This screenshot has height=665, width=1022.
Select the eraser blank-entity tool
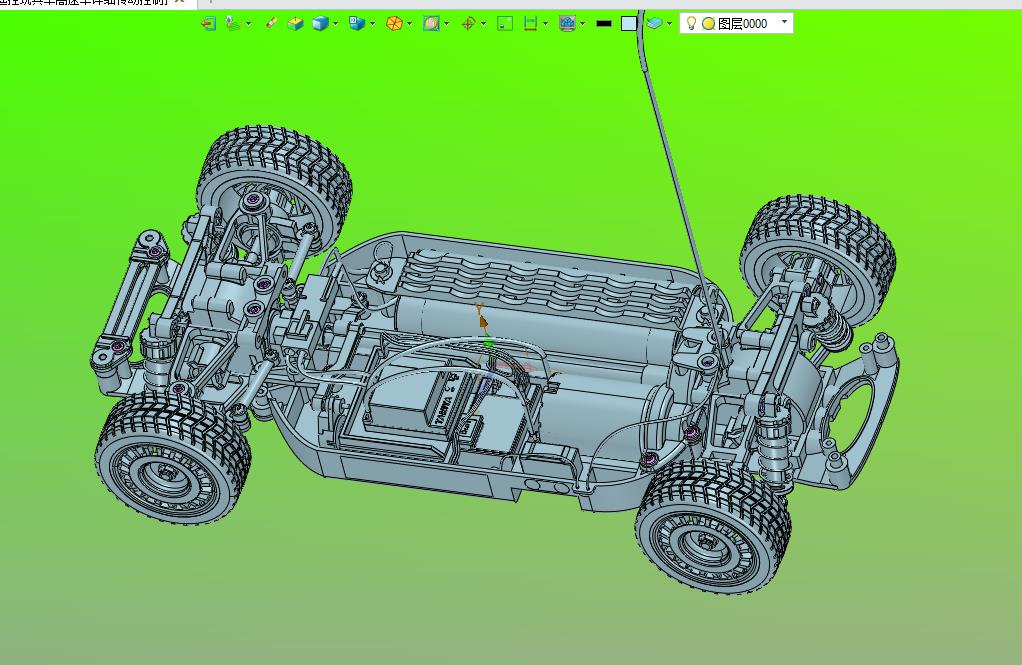click(271, 23)
